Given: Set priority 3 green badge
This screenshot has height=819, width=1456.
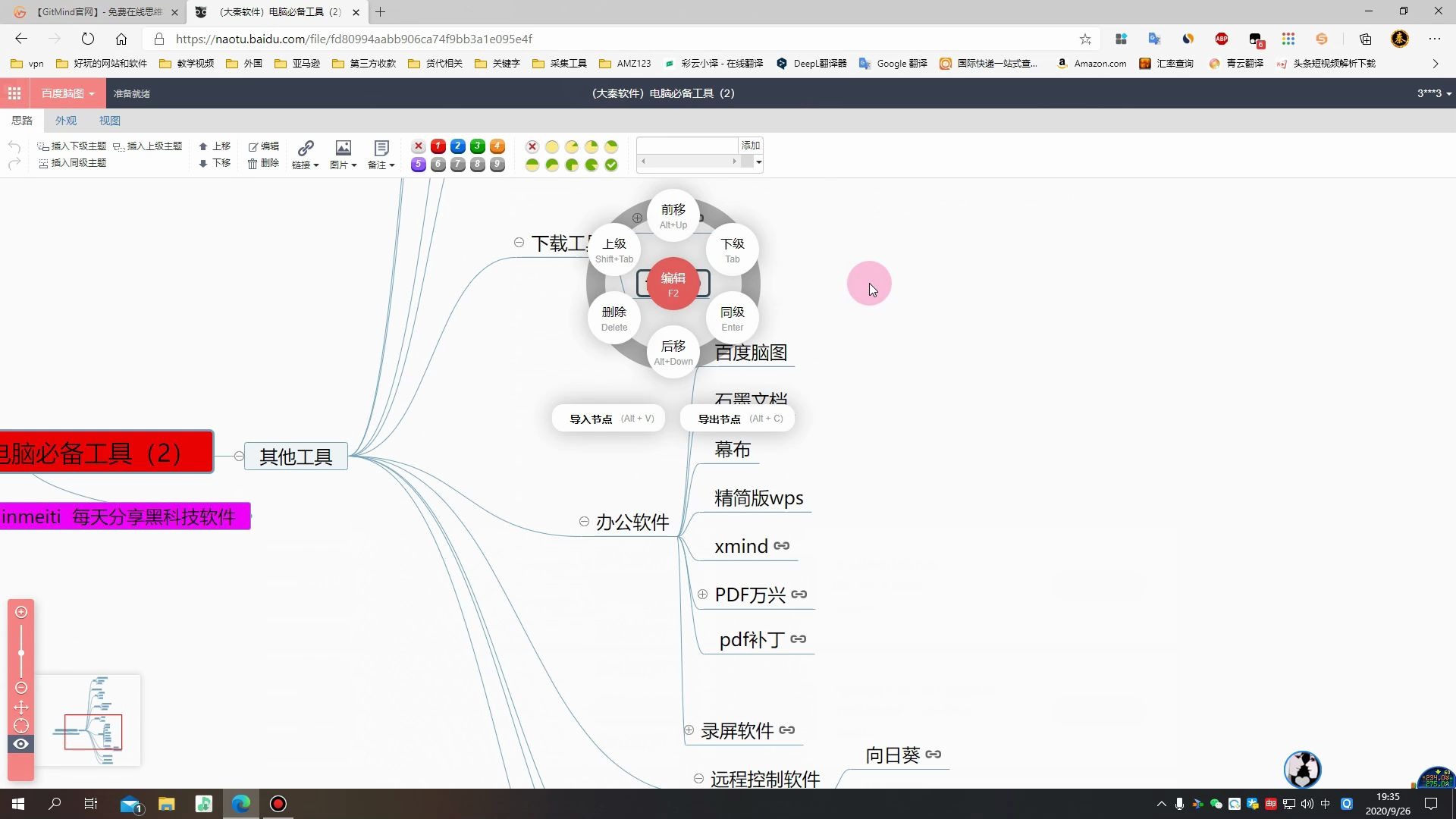Looking at the screenshot, I should click(477, 146).
